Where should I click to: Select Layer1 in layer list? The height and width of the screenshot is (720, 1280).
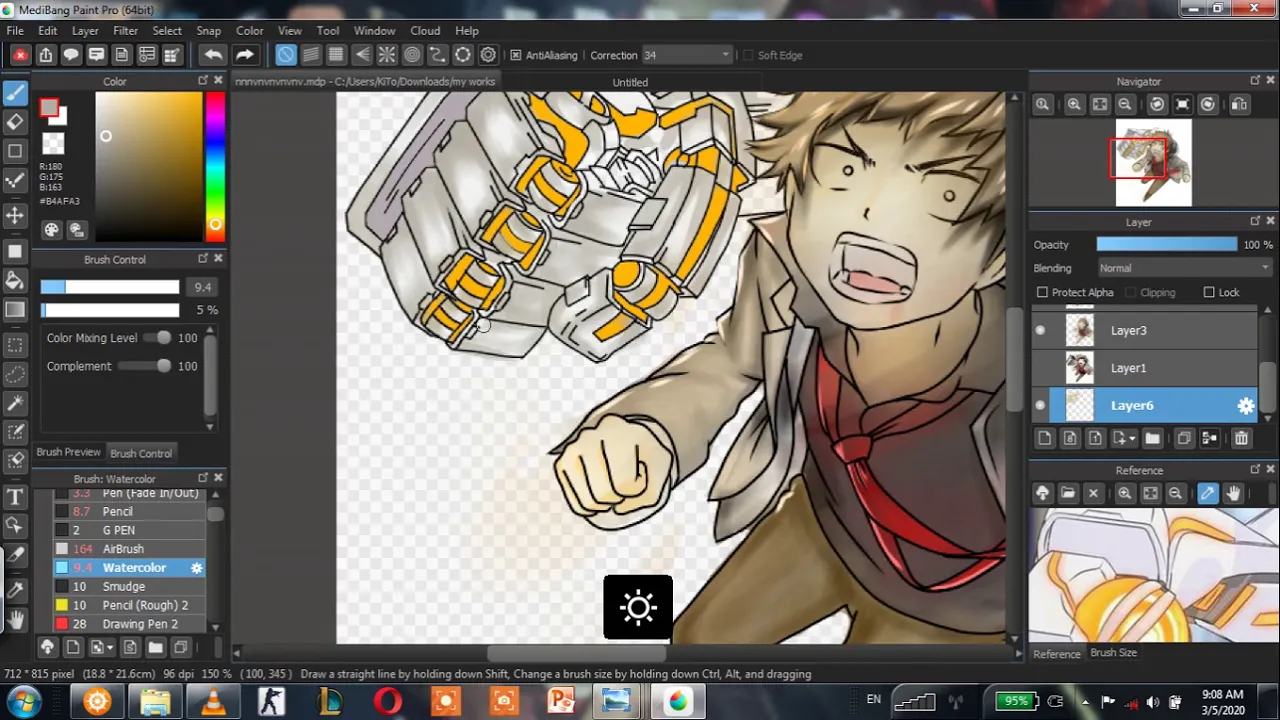(x=1143, y=368)
